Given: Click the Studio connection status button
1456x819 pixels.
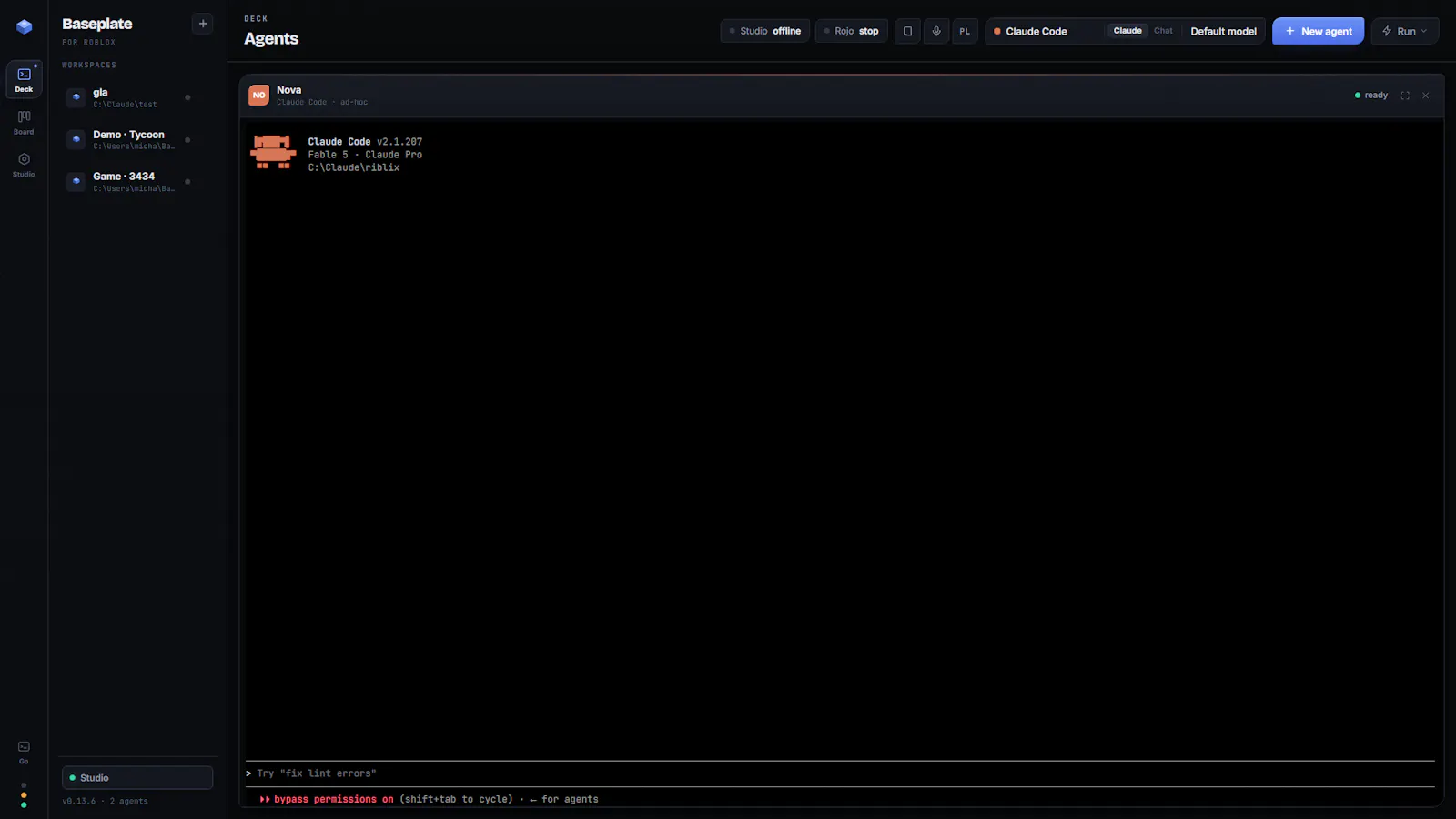Looking at the screenshot, I should [137, 778].
